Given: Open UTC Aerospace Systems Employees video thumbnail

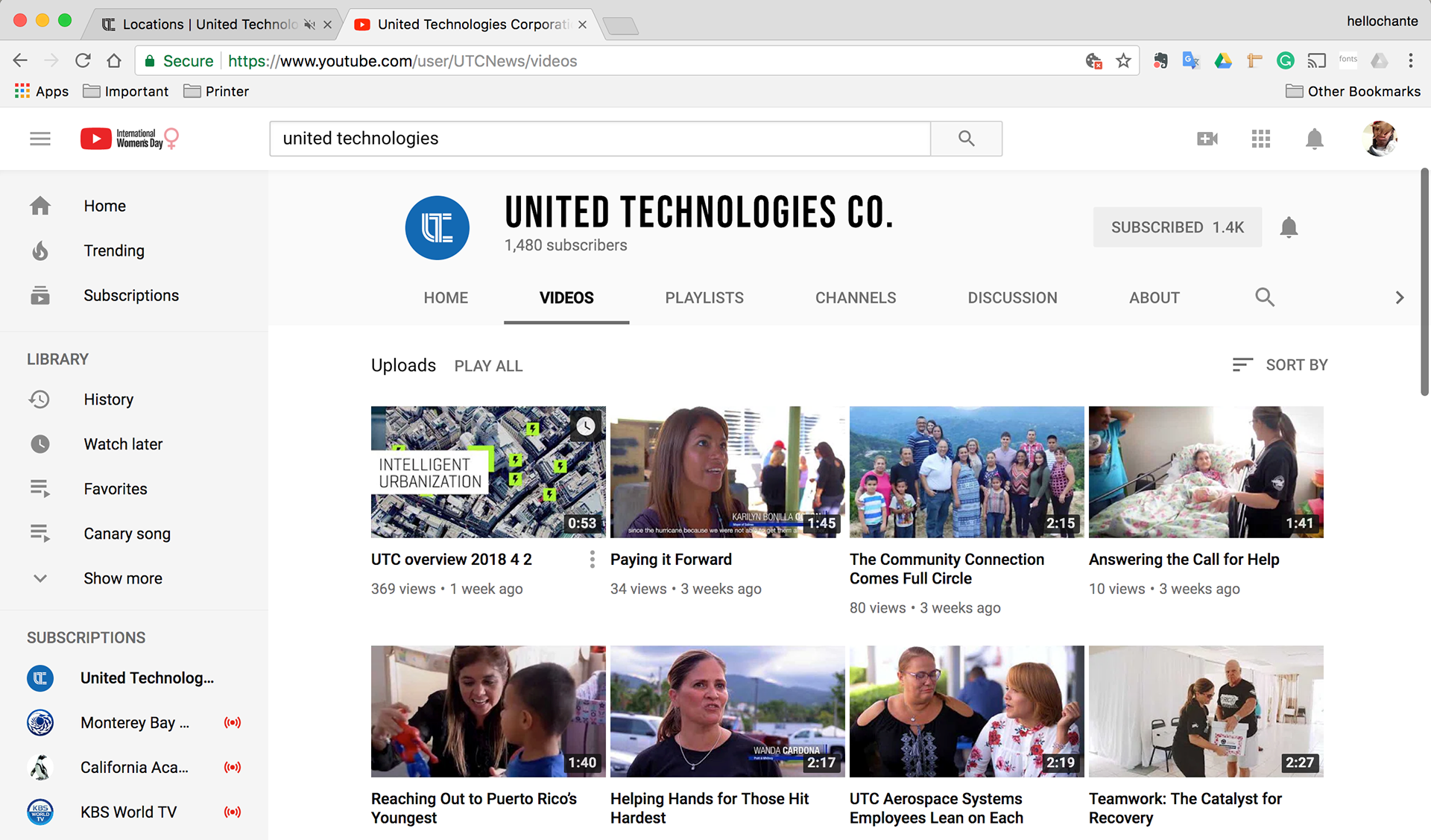Looking at the screenshot, I should click(x=967, y=711).
